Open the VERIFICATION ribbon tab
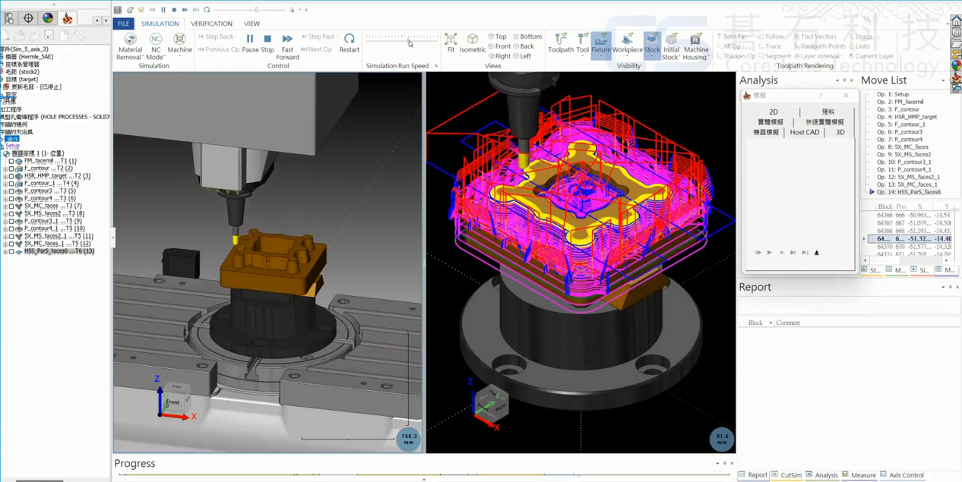This screenshot has height=482, width=962. click(x=211, y=24)
